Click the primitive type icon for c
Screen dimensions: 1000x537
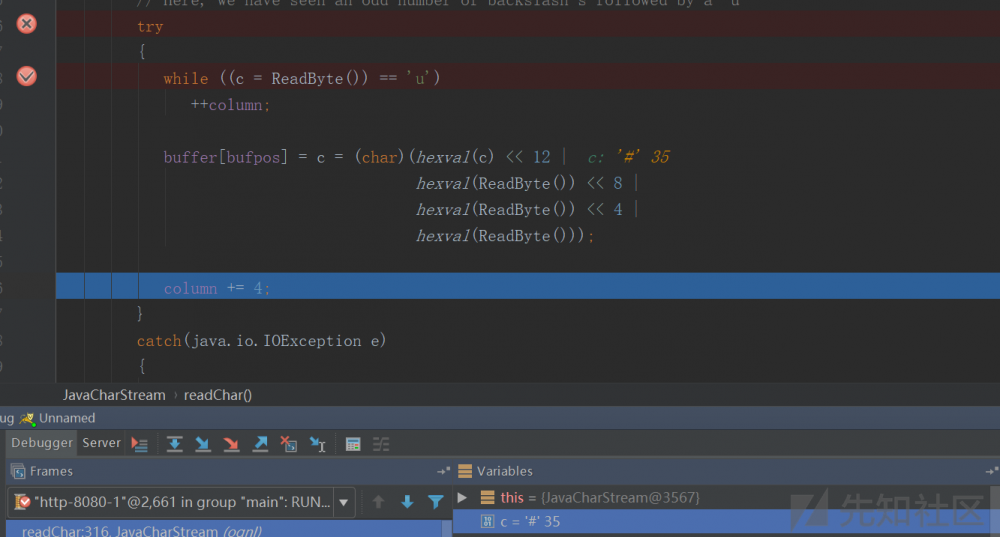(x=487, y=521)
